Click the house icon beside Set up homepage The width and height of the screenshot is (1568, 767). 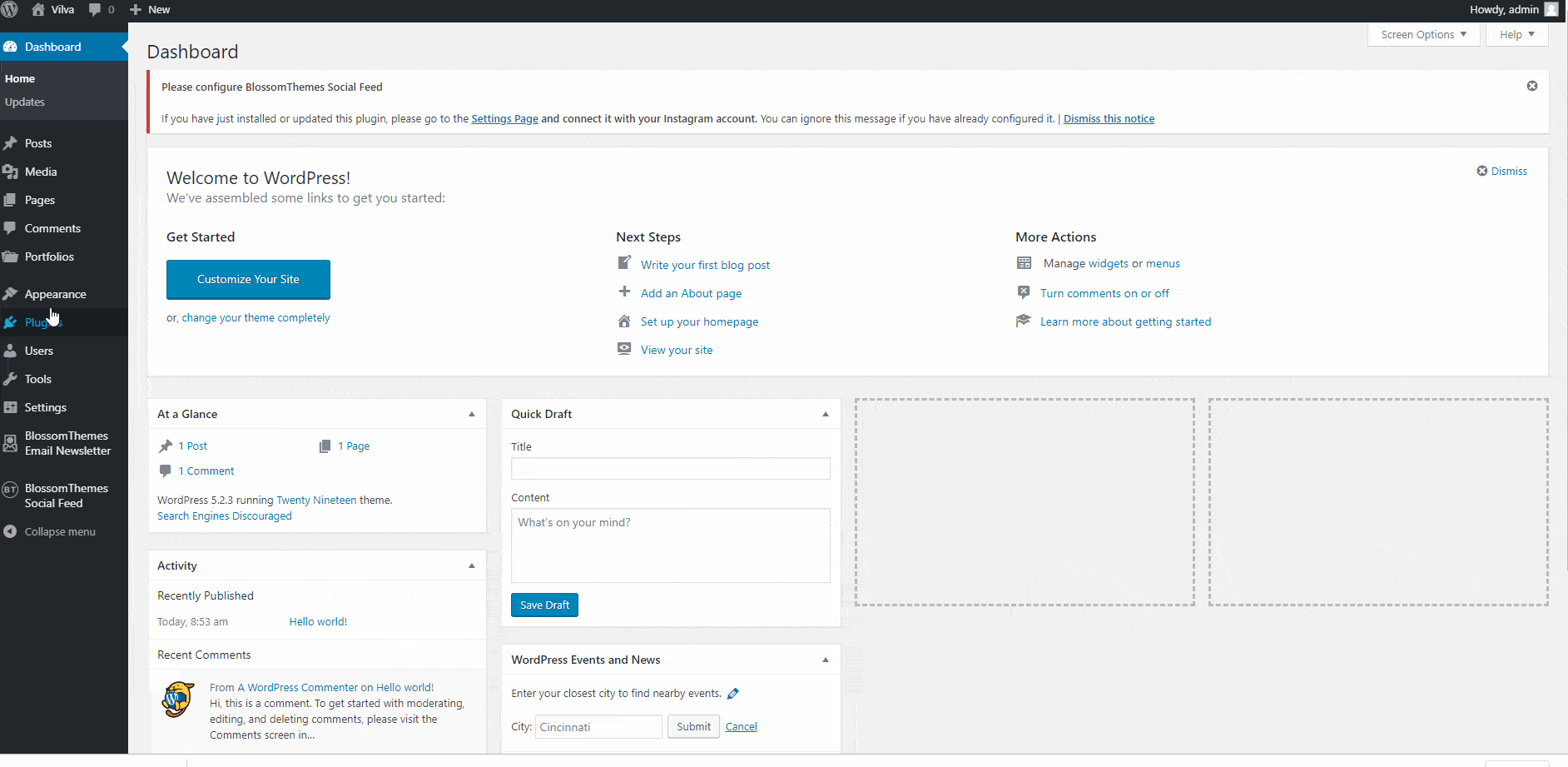(x=624, y=321)
